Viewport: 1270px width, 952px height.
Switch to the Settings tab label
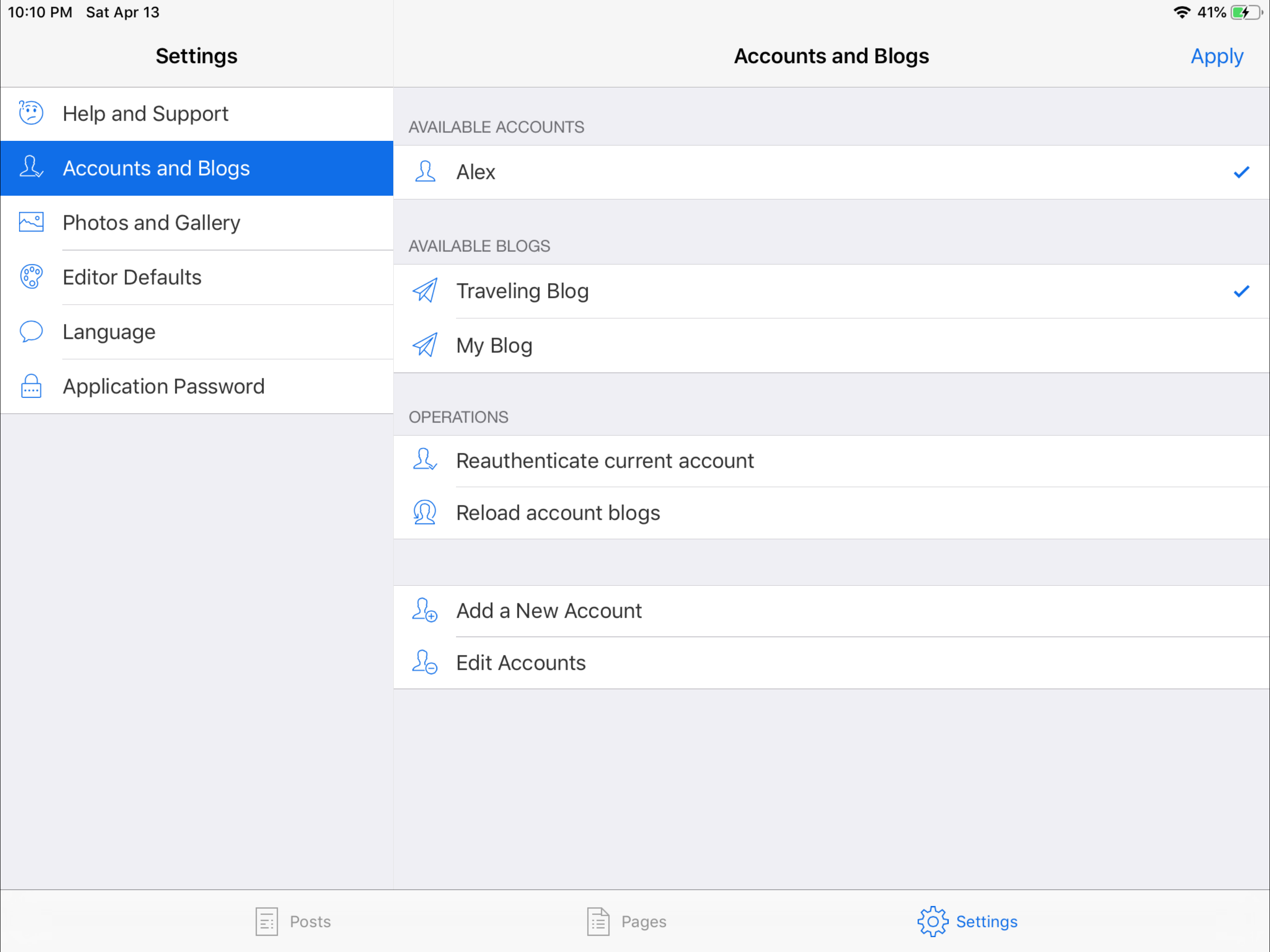(x=986, y=922)
